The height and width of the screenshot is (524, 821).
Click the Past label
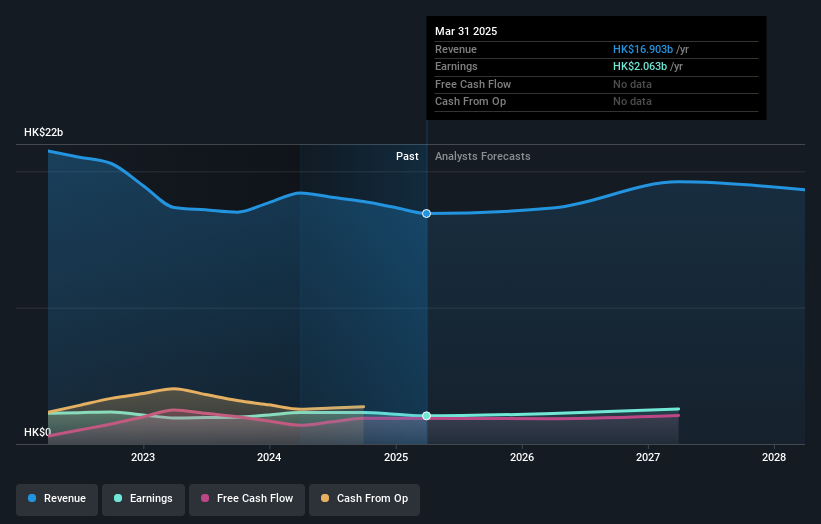coord(407,157)
